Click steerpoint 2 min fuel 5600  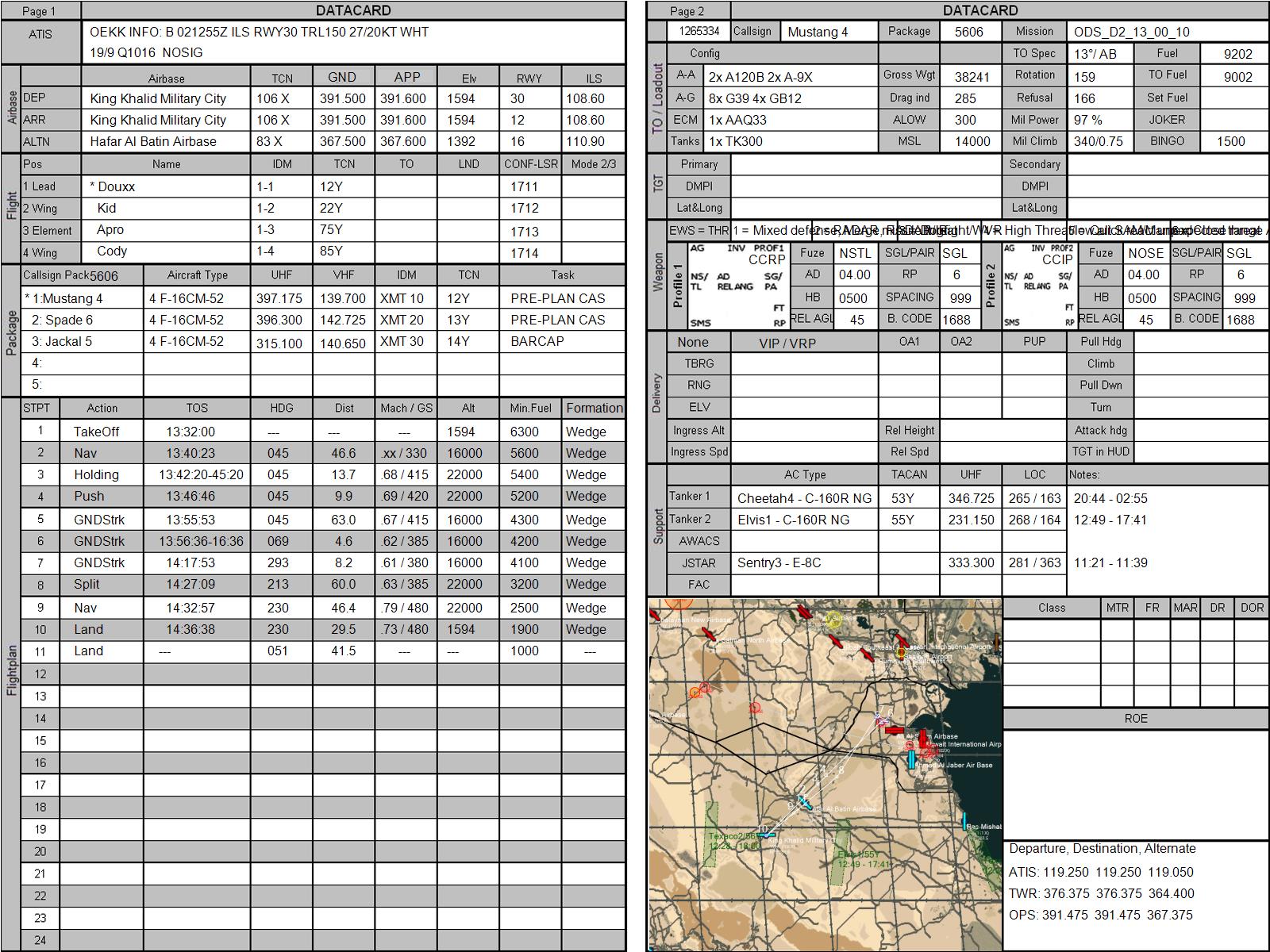[524, 453]
